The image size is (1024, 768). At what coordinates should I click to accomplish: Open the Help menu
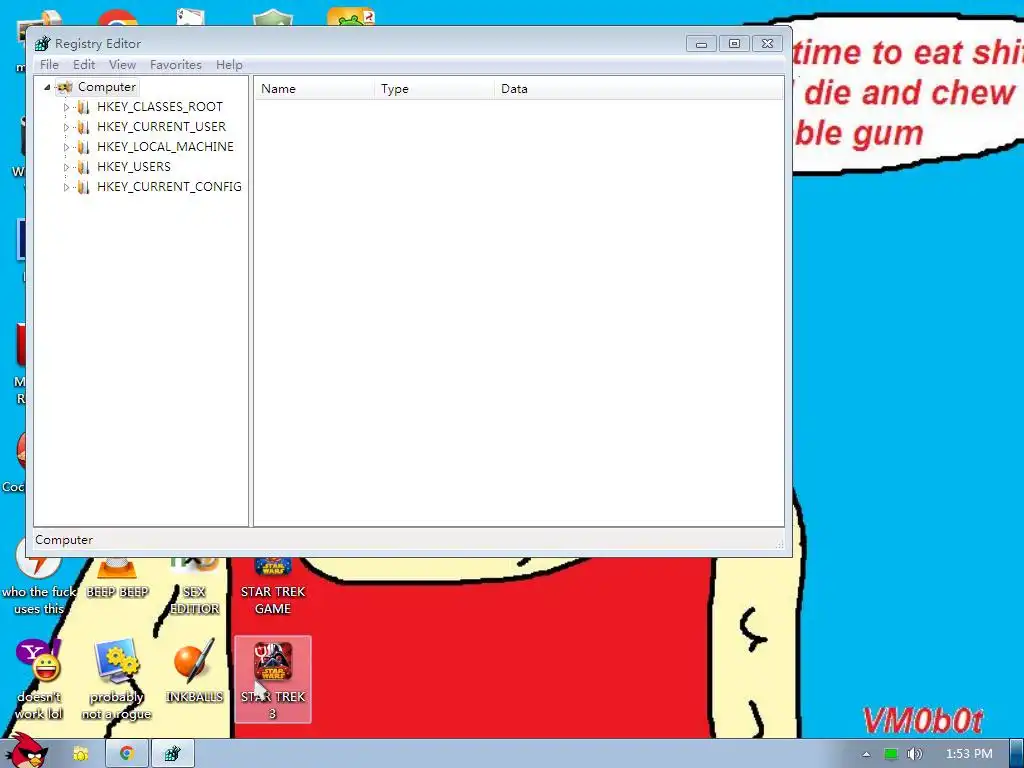pyautogui.click(x=229, y=65)
